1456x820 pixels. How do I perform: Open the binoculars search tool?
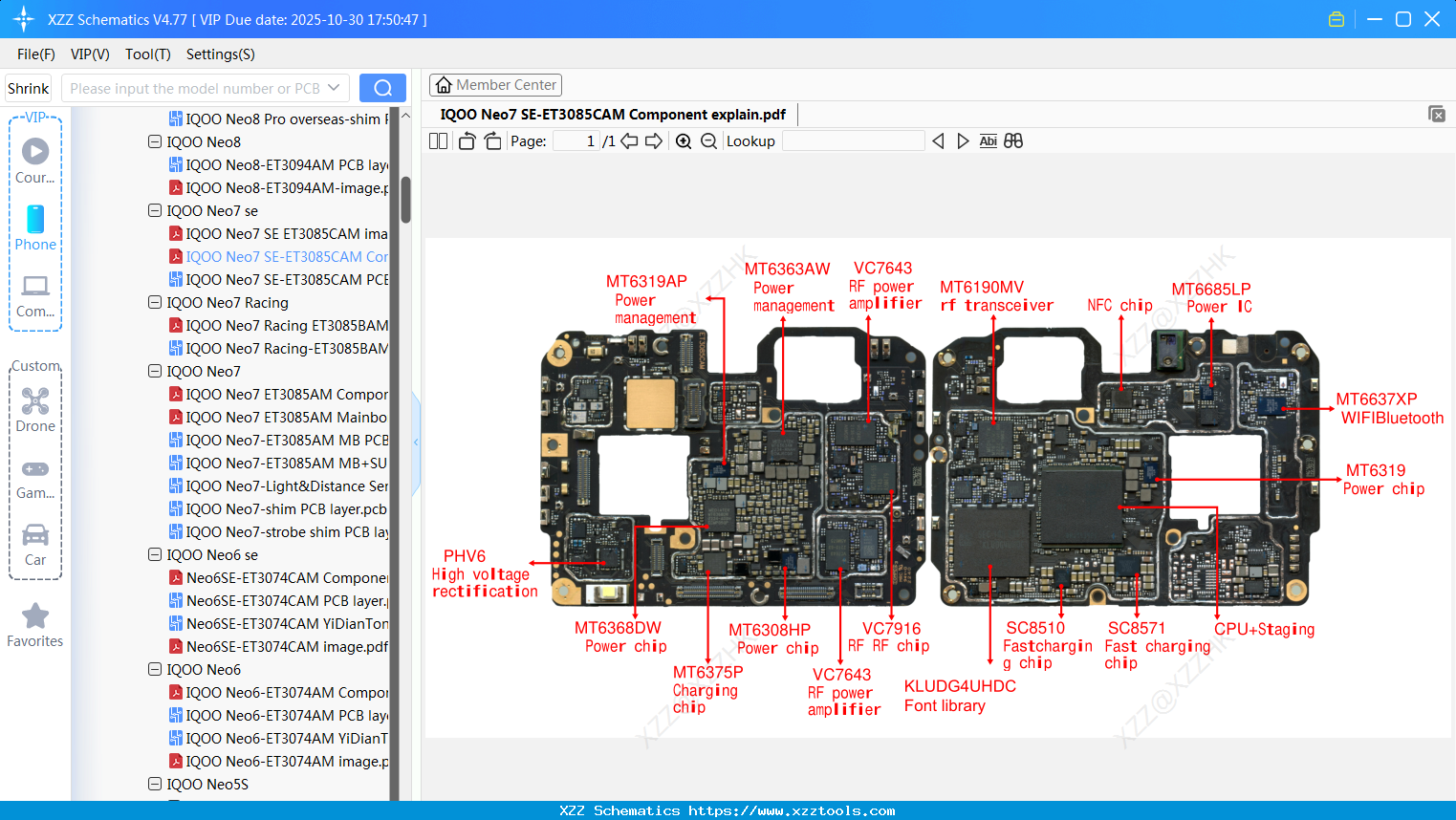1013,140
